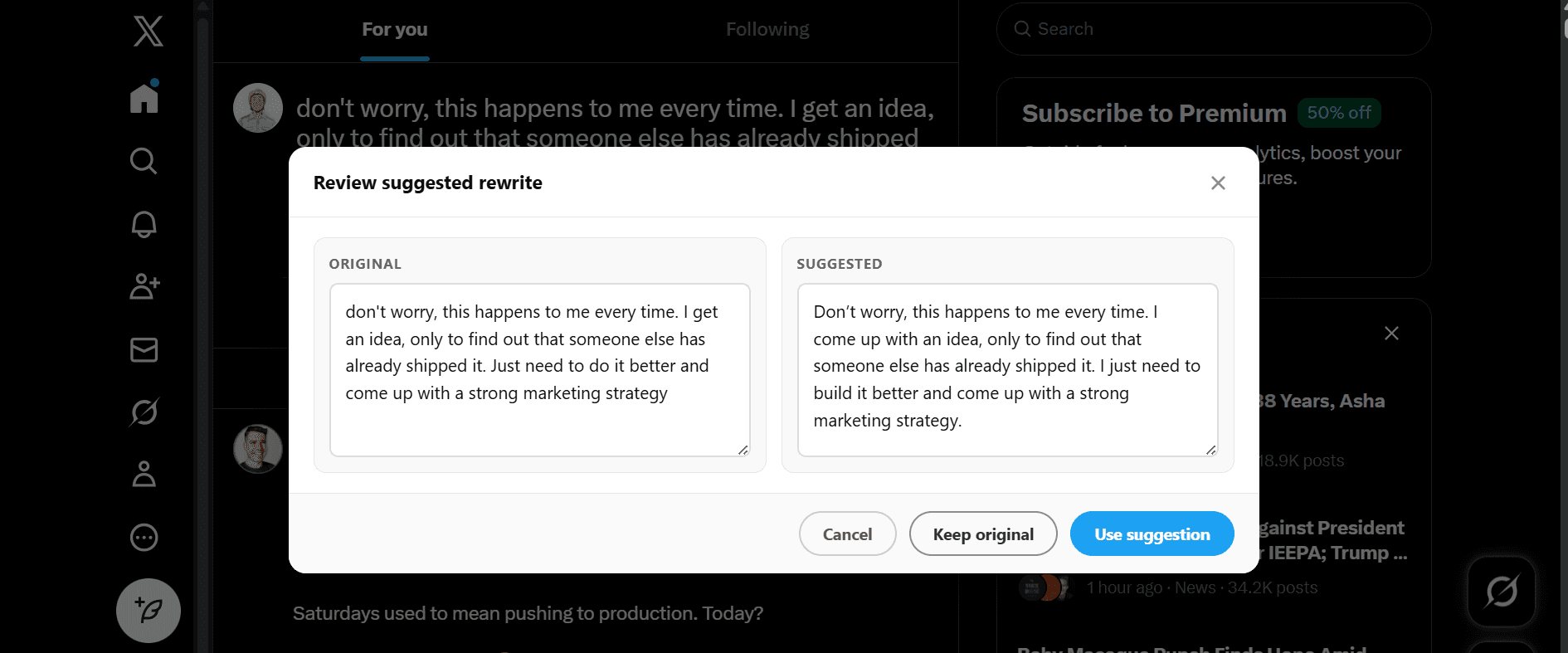The image size is (1568, 653).
Task: Open Grok icon in sidebar
Action: click(144, 412)
